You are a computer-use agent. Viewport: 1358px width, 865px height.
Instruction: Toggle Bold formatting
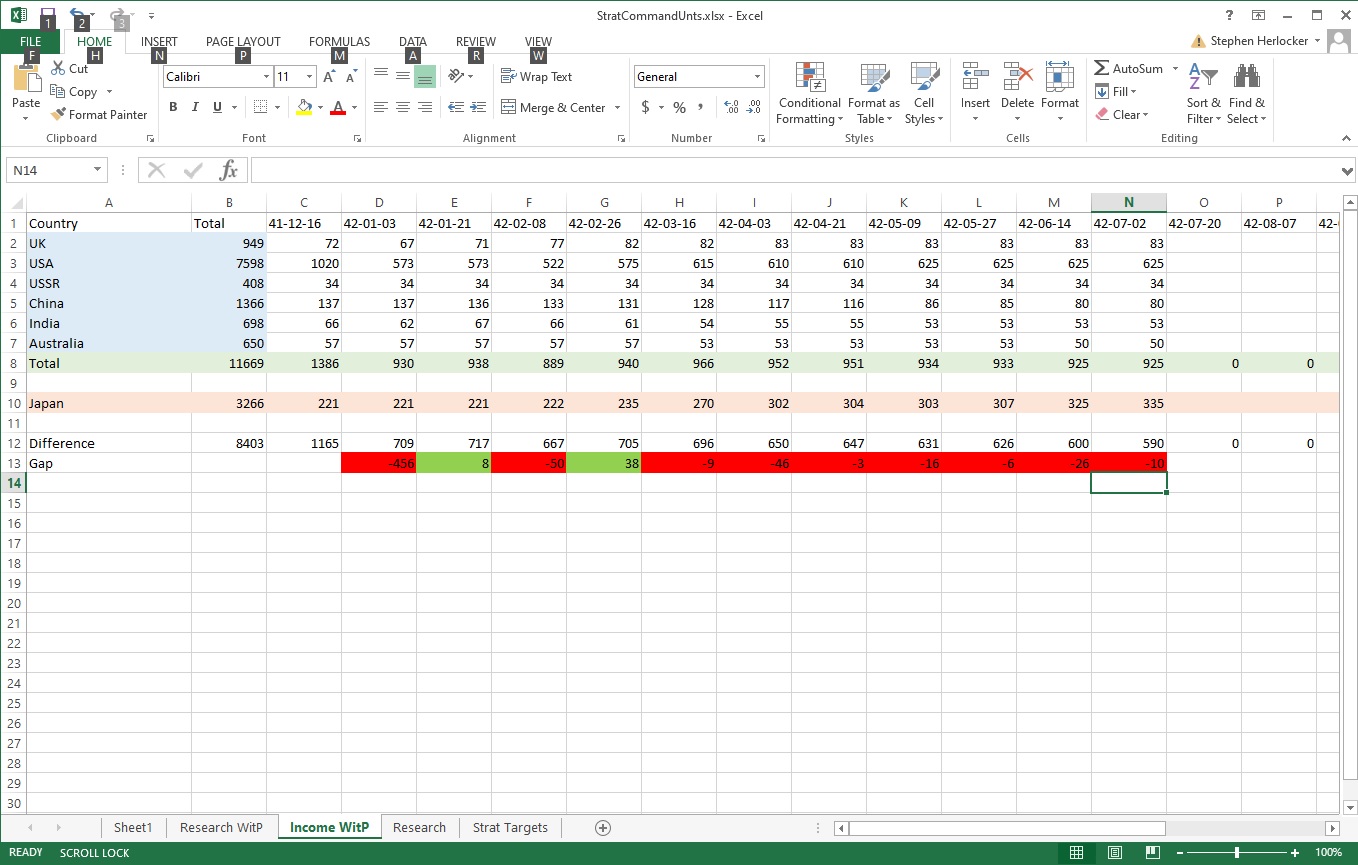click(173, 107)
